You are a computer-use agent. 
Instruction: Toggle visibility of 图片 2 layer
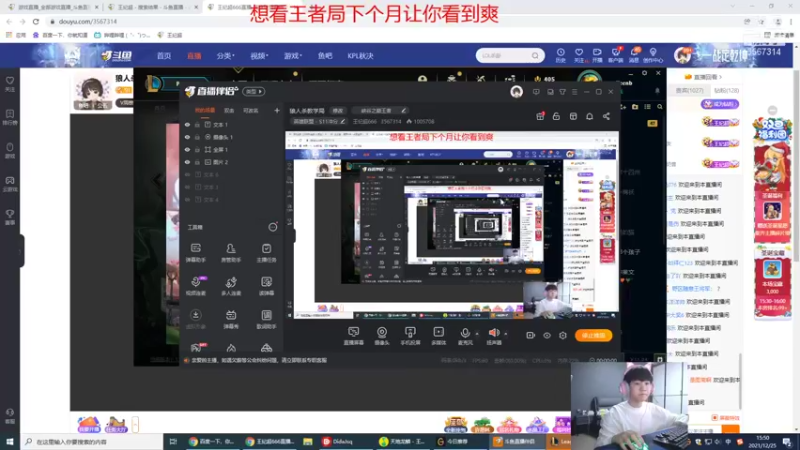tap(187, 162)
